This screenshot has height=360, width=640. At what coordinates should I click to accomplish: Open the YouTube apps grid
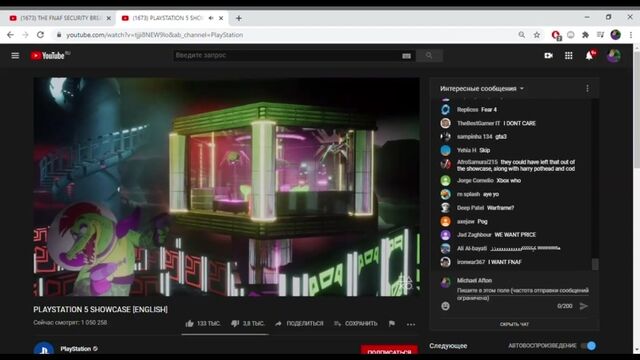[569, 56]
